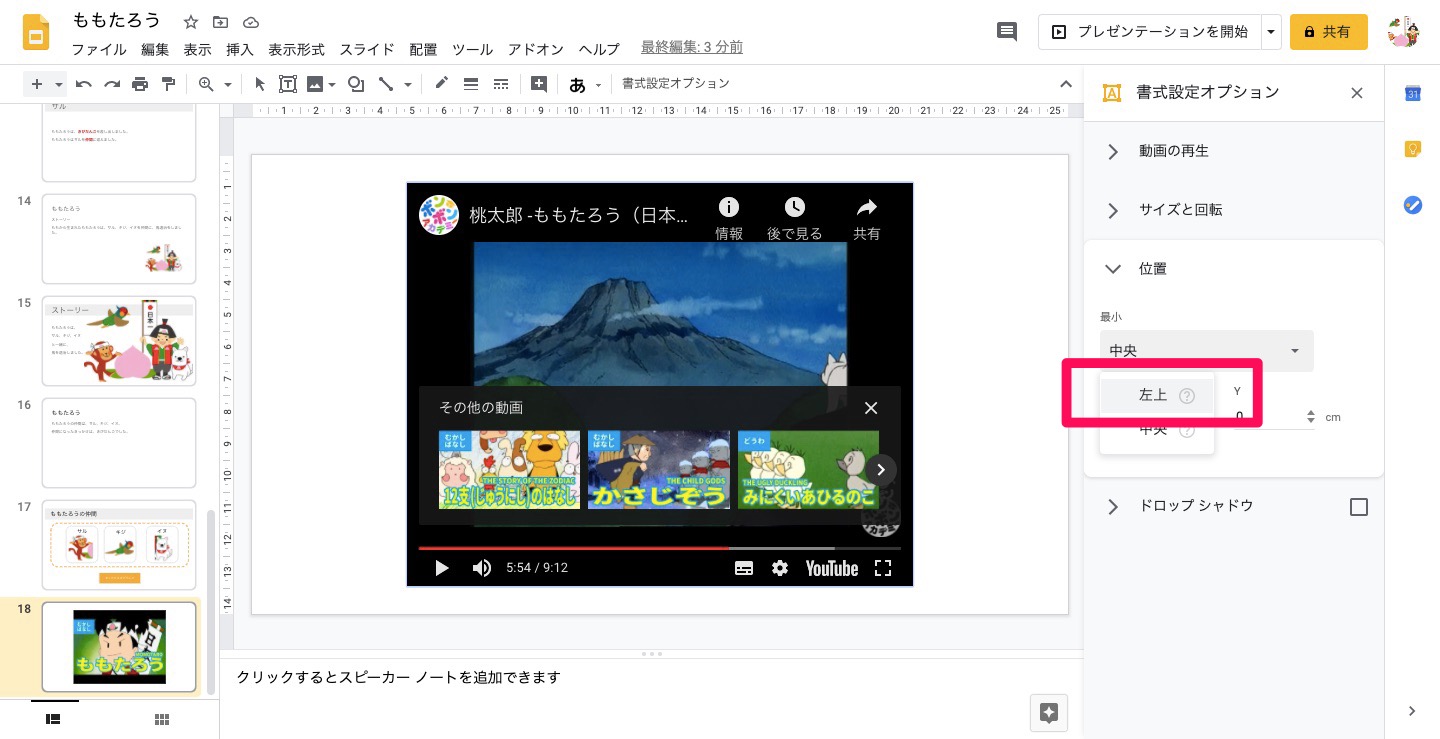The width and height of the screenshot is (1440, 739).
Task: Add a comment from the toolbar
Action: [539, 84]
